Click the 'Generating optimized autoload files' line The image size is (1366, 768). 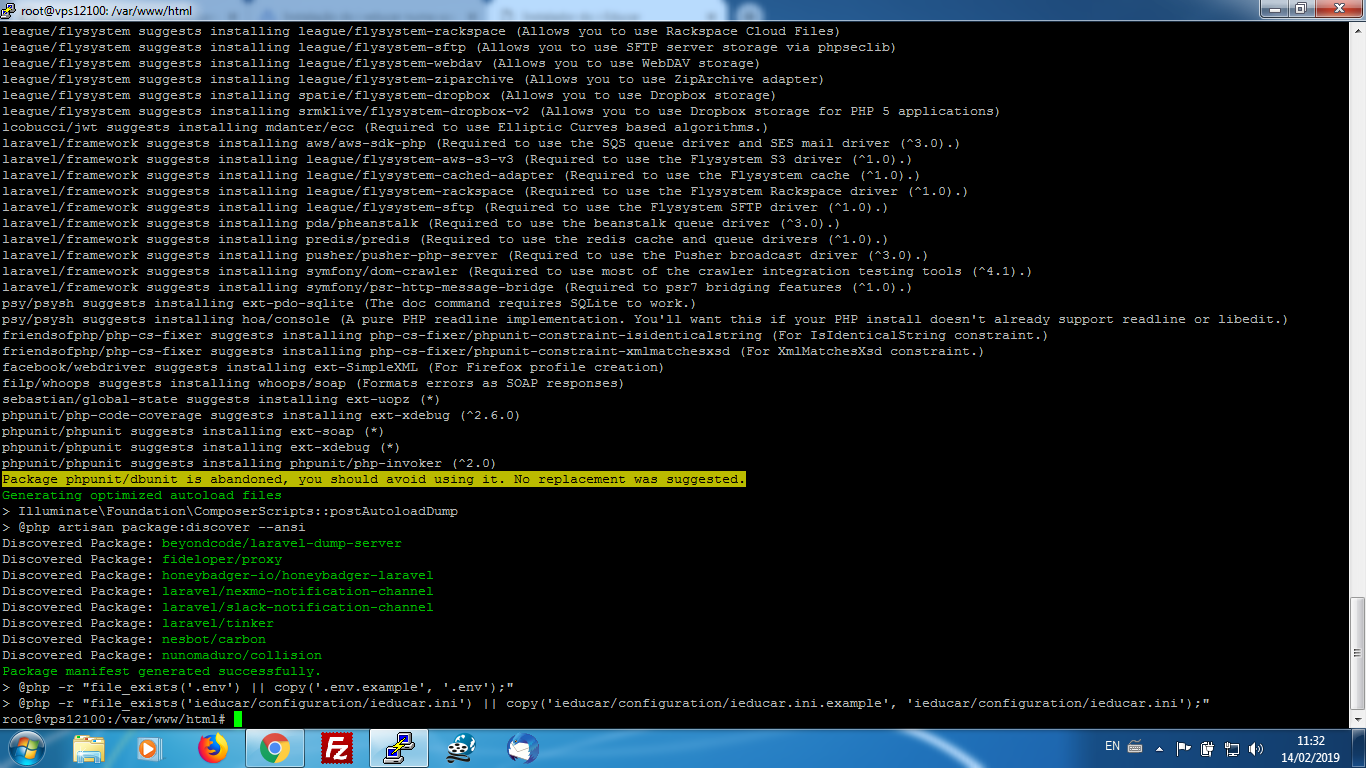[x=142, y=495]
